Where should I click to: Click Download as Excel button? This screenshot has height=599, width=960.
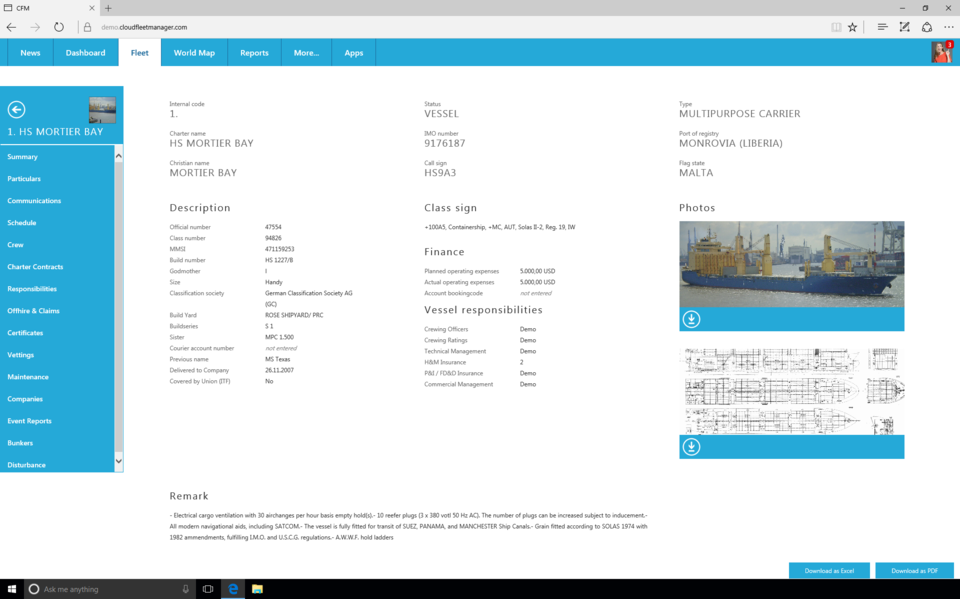pos(829,570)
